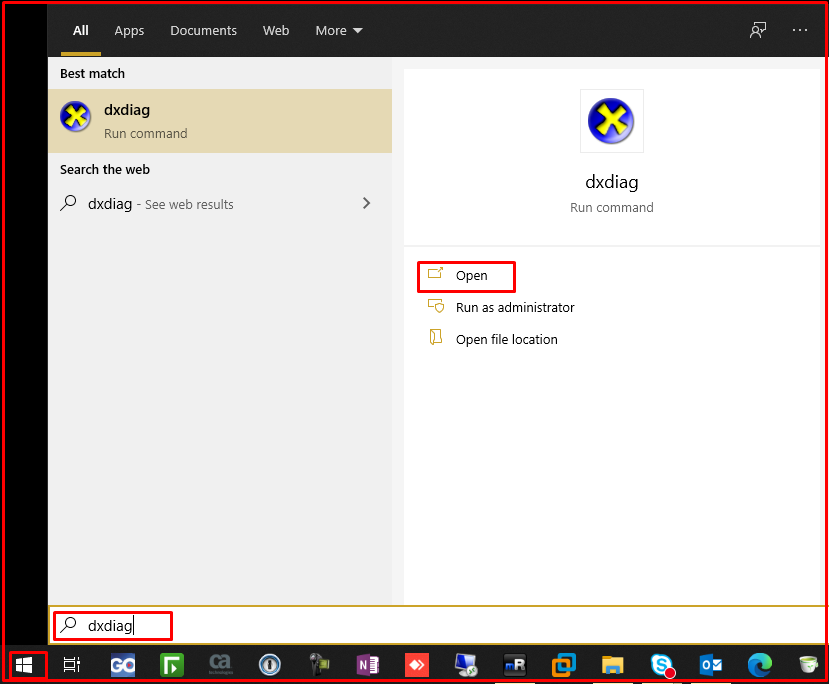
Task: Launch the mR taskbar application
Action: [515, 665]
